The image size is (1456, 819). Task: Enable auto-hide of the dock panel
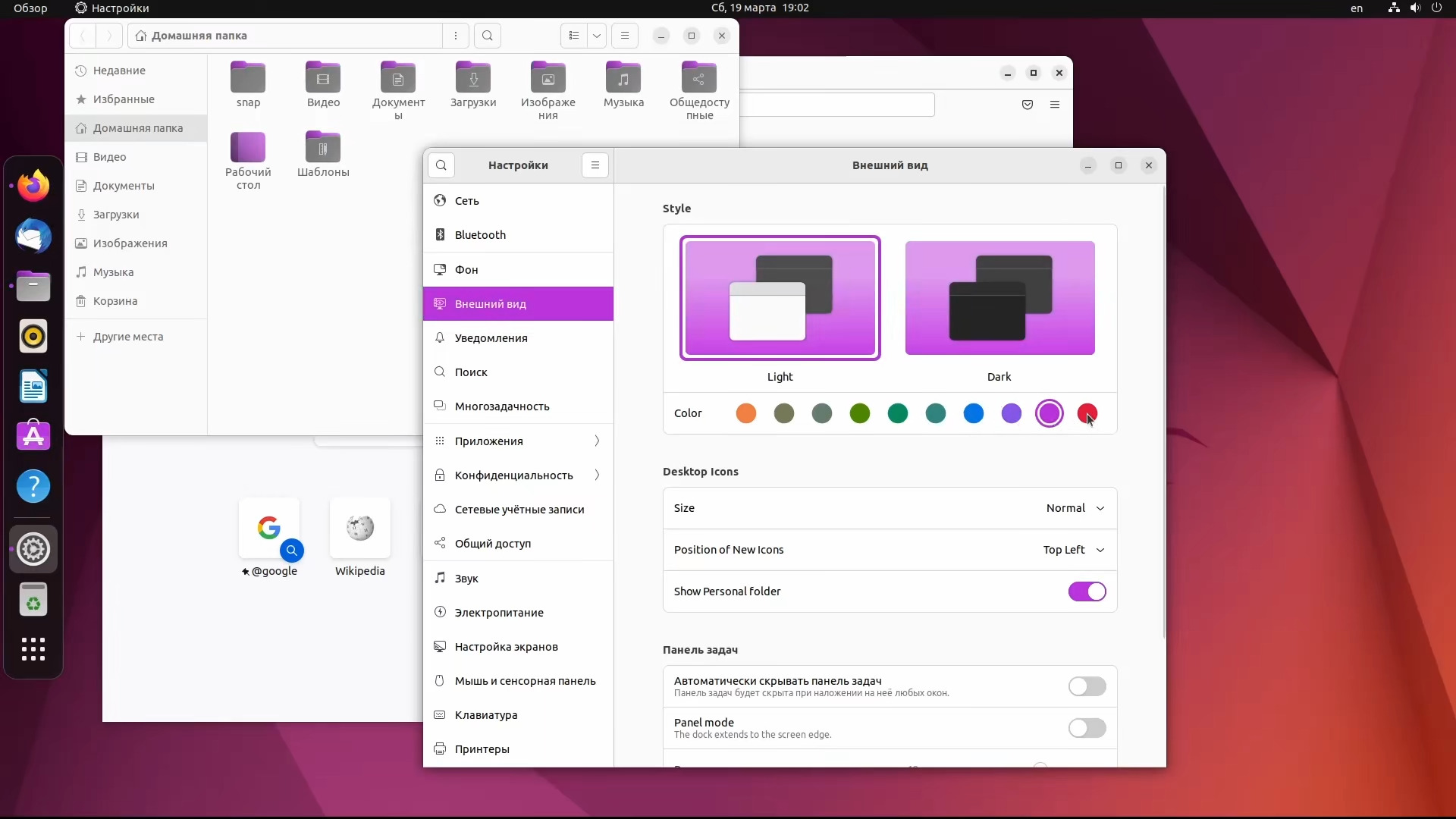pos(1087,686)
